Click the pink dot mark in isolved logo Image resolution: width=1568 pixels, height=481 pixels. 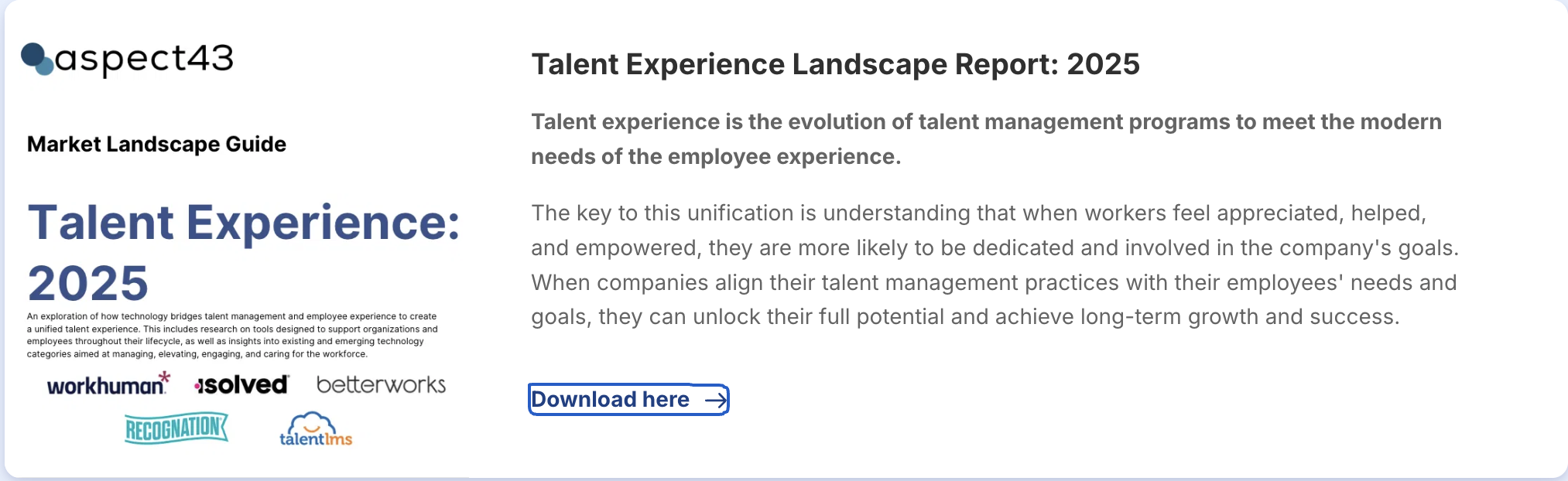pos(198,385)
